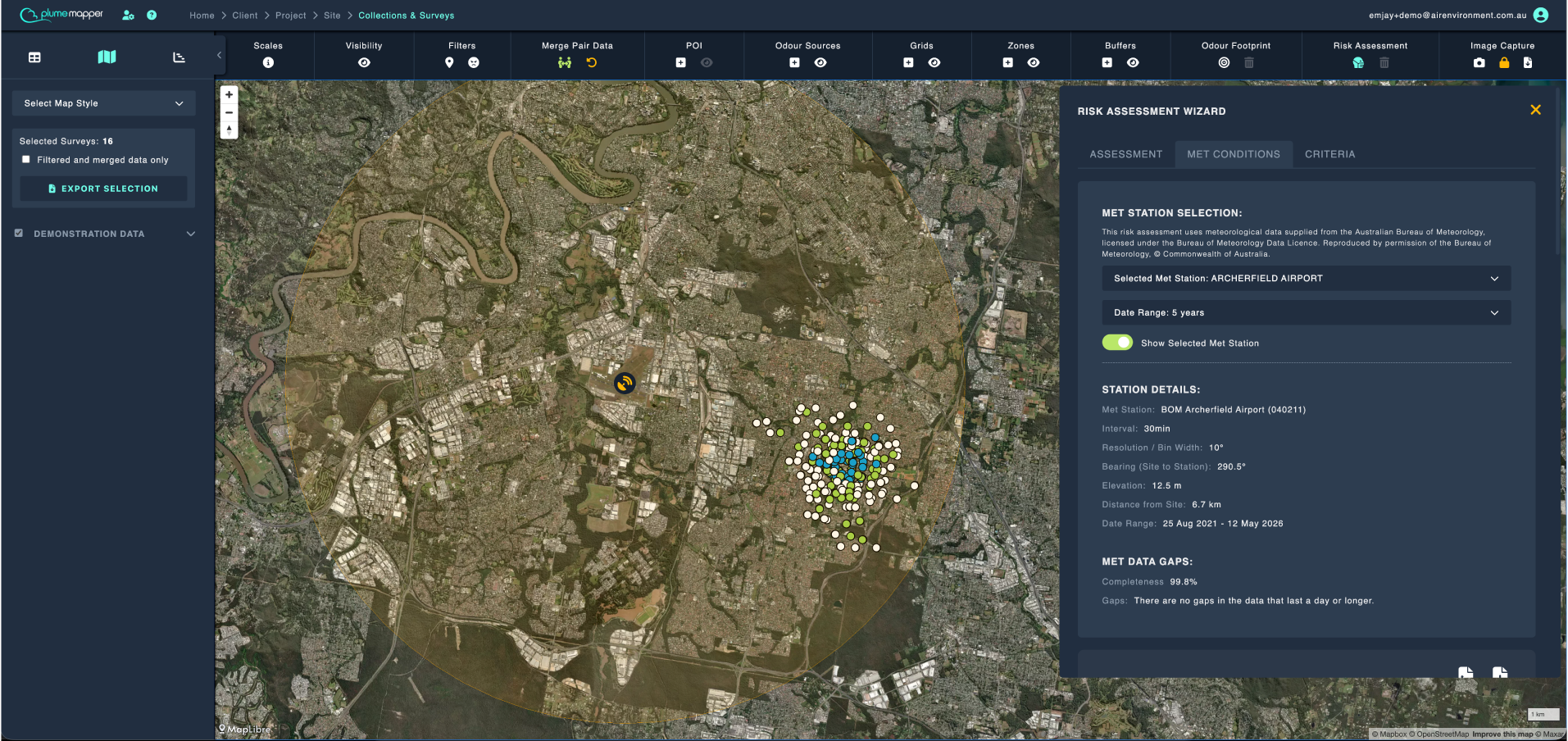Open the Filters location pin icon
Viewport: 1568px width, 741px height.
pos(449,63)
